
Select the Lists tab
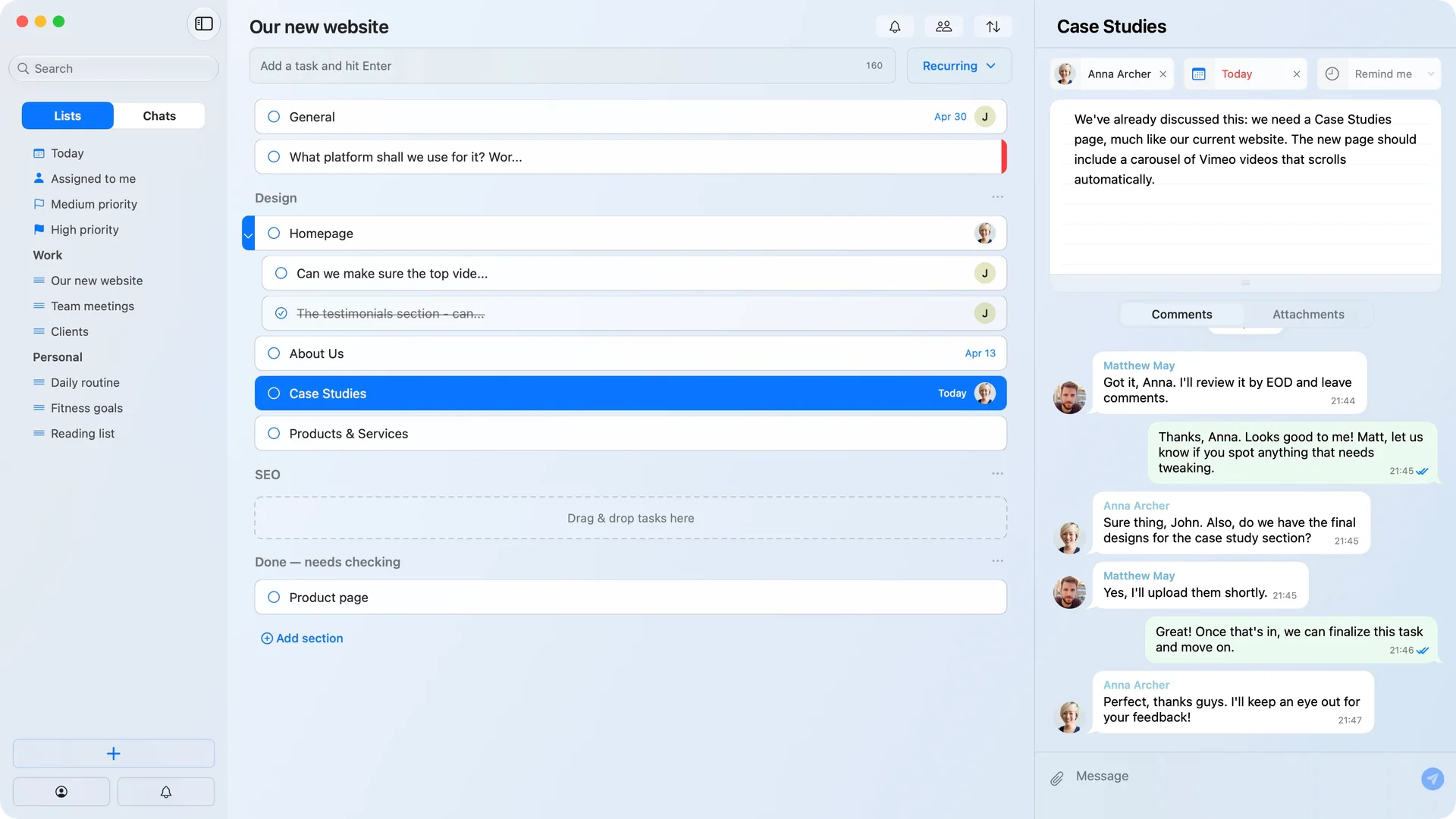pos(67,116)
